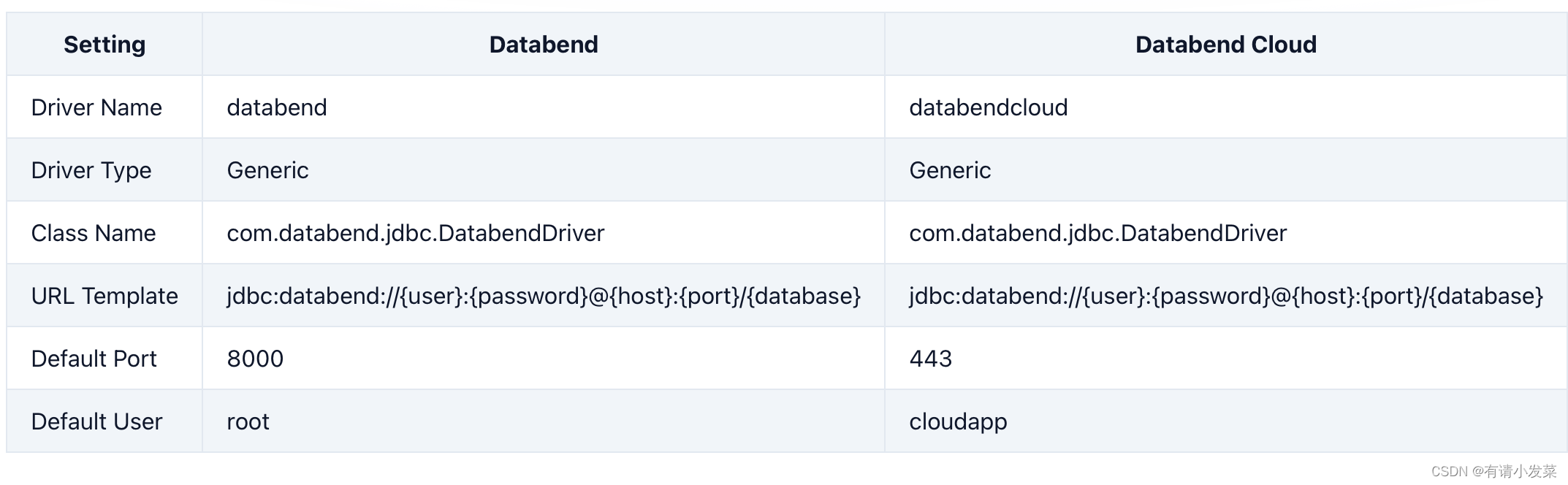This screenshot has height=485, width=1568.
Task: Select the Driver Type row label
Action: pos(91,170)
